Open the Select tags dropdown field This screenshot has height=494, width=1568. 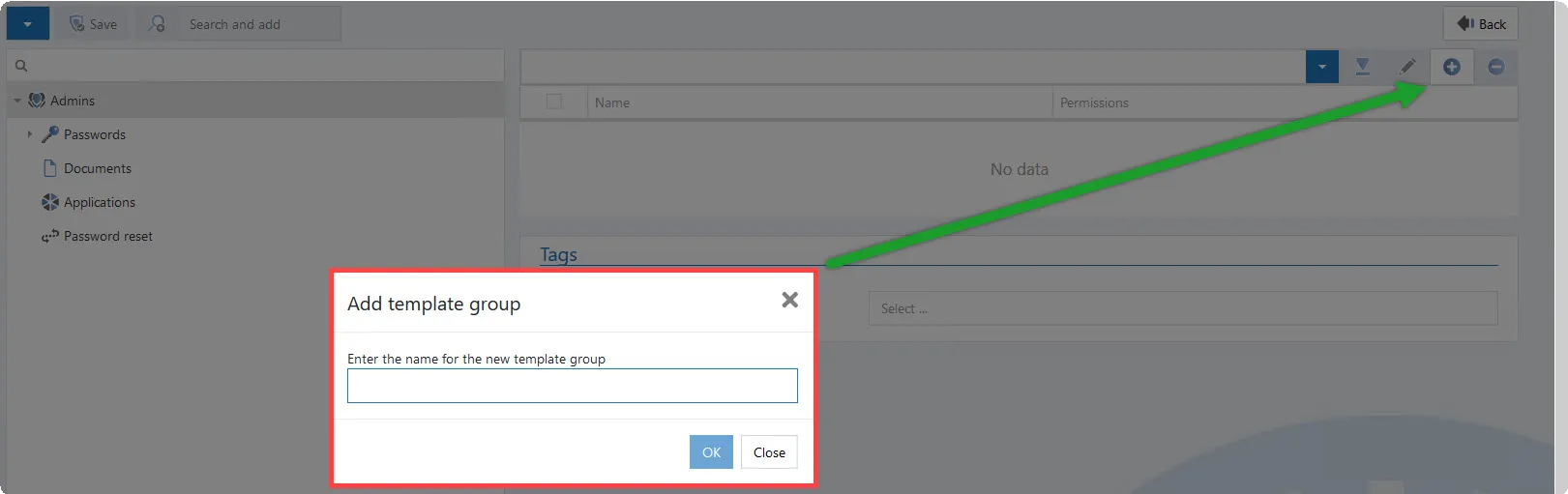(1183, 308)
